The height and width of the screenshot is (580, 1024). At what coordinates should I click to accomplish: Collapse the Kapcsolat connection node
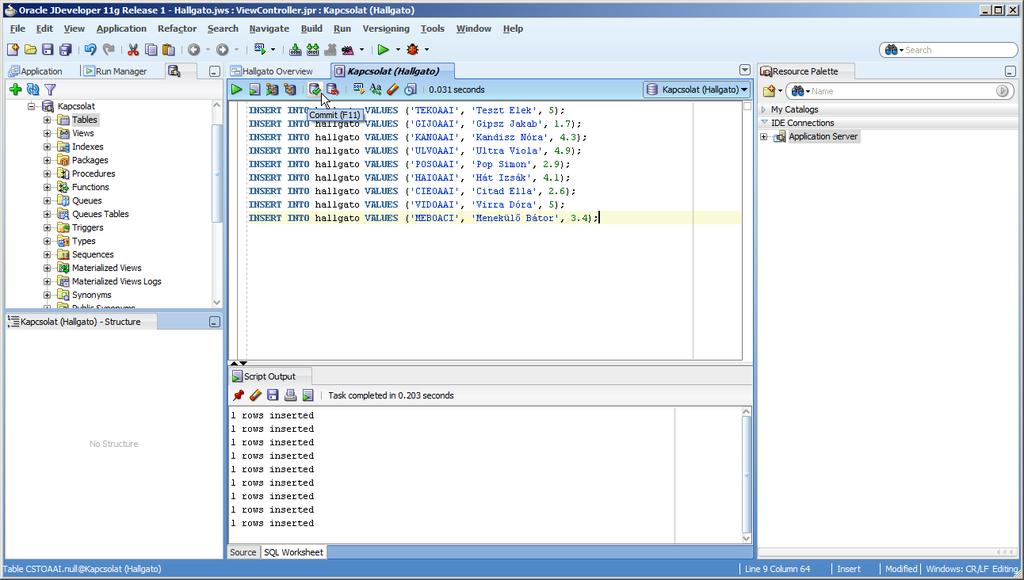tap(31, 106)
